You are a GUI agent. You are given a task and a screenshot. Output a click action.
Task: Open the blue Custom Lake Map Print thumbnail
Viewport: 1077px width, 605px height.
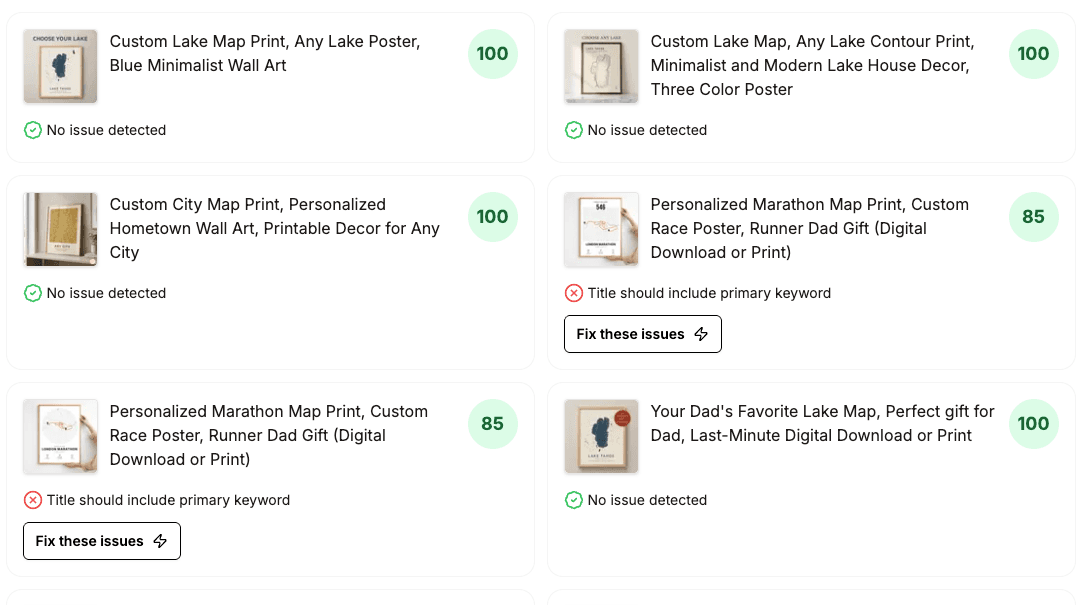click(x=60, y=67)
